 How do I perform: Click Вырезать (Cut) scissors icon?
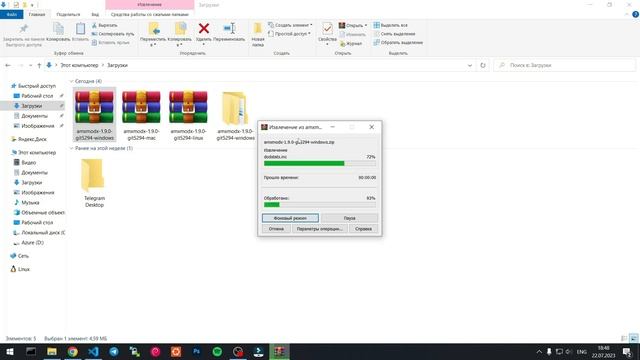point(104,25)
